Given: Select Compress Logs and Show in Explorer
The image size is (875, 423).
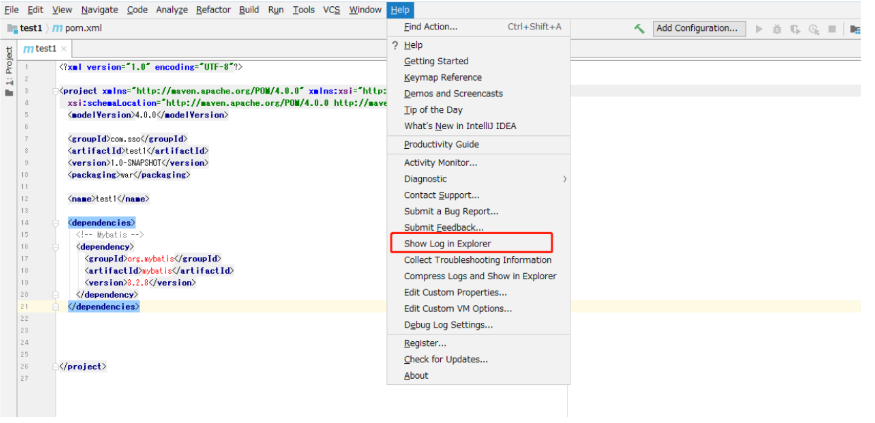Looking at the screenshot, I should point(479,276).
